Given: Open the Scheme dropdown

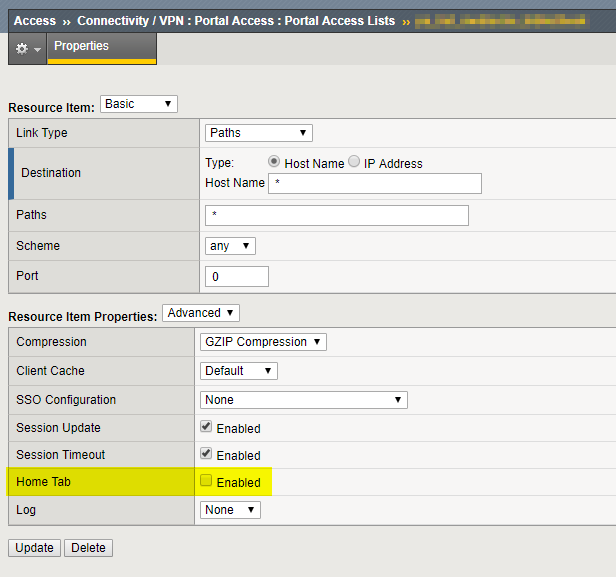Looking at the screenshot, I should 230,246.
